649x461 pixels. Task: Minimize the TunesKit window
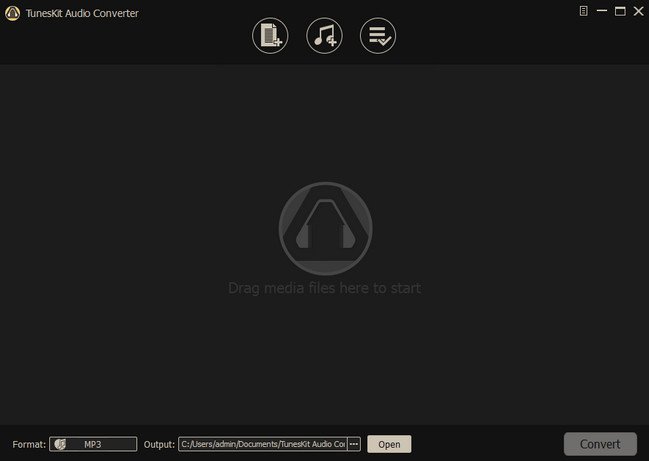[x=601, y=12]
